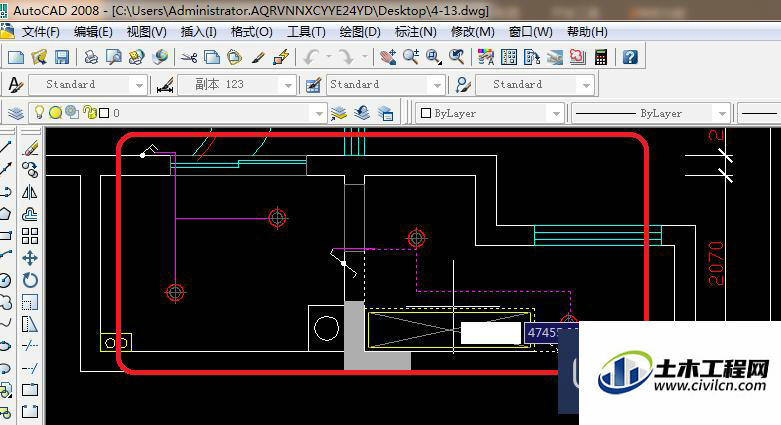Viewport: 781px width, 425px height.
Task: Open Sheet Set Manager
Action: click(554, 57)
